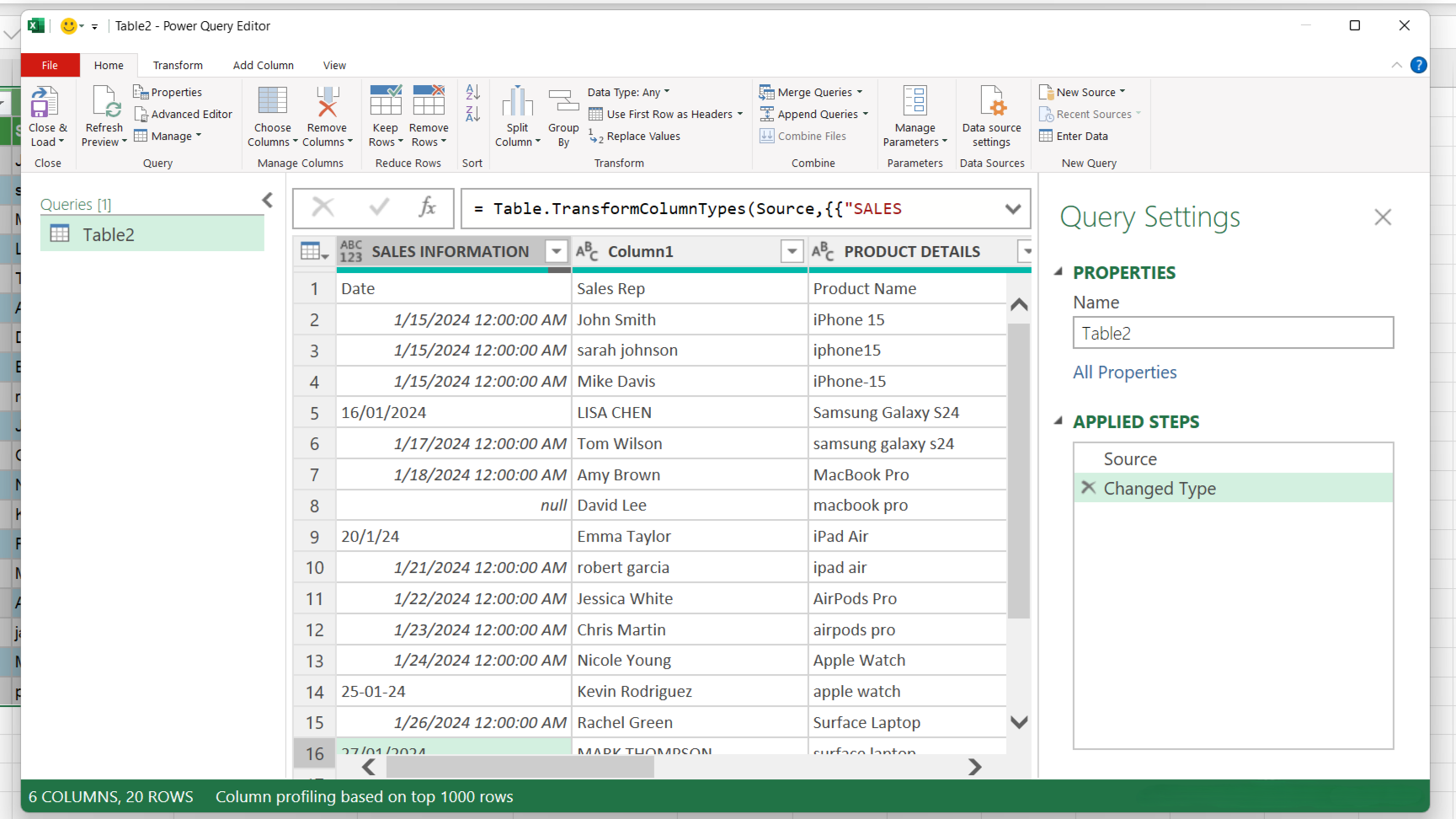The height and width of the screenshot is (819, 1456).
Task: Click Replace Values in the ribbon
Action: coord(634,136)
